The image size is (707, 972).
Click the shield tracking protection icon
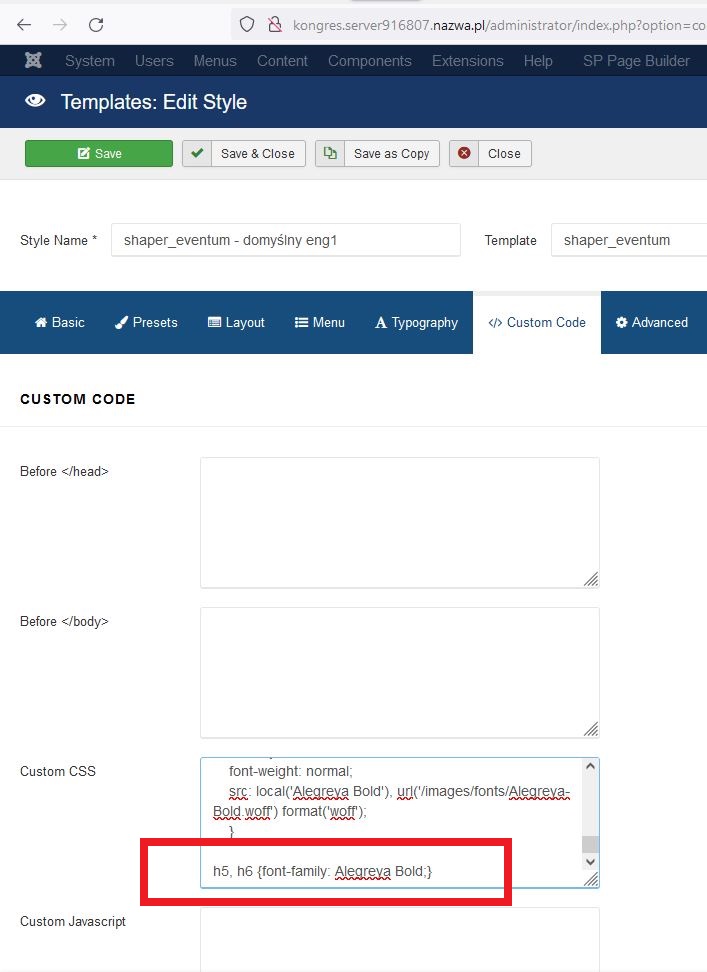(247, 25)
